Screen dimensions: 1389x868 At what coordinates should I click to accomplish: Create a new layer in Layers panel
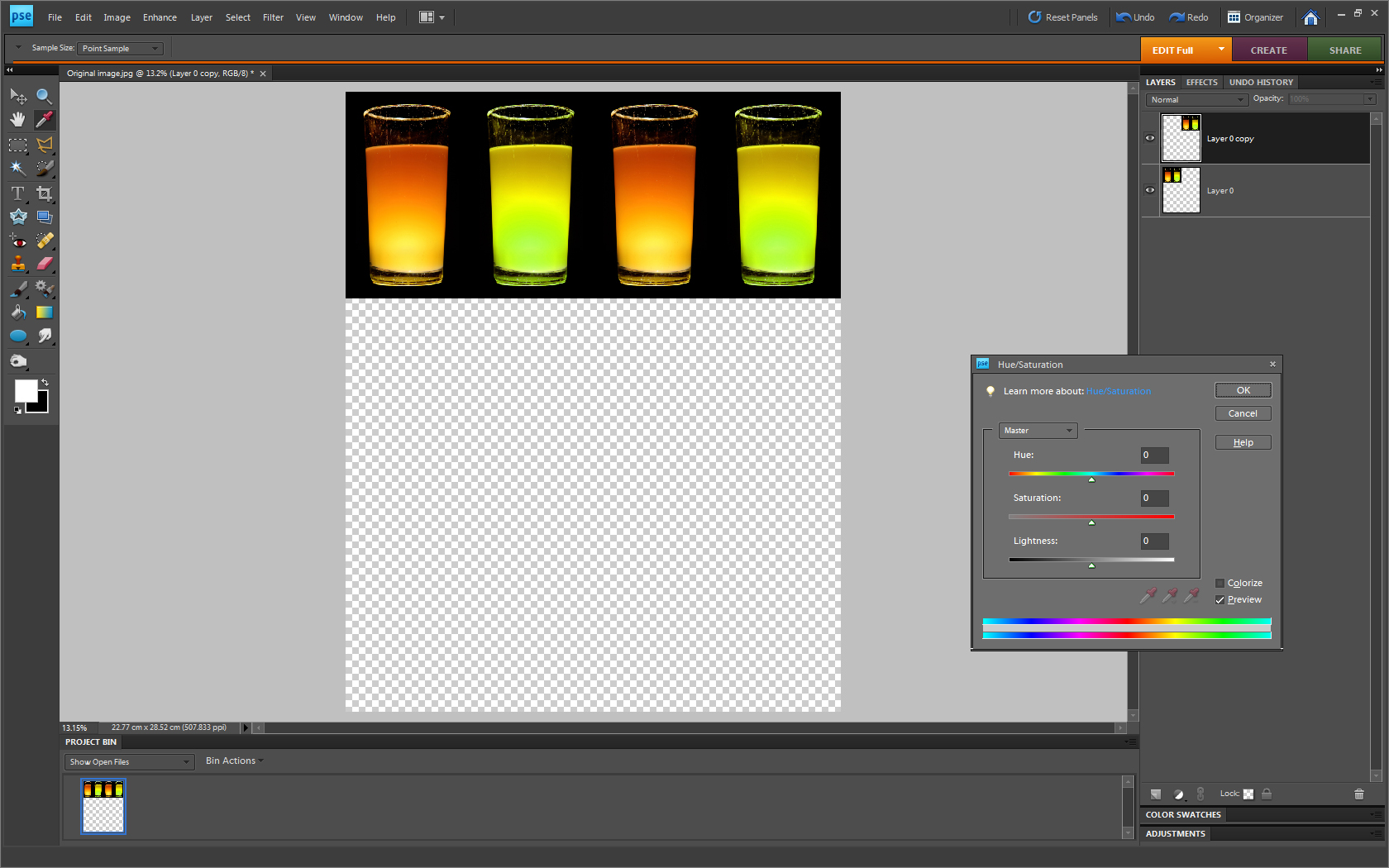coord(1156,794)
